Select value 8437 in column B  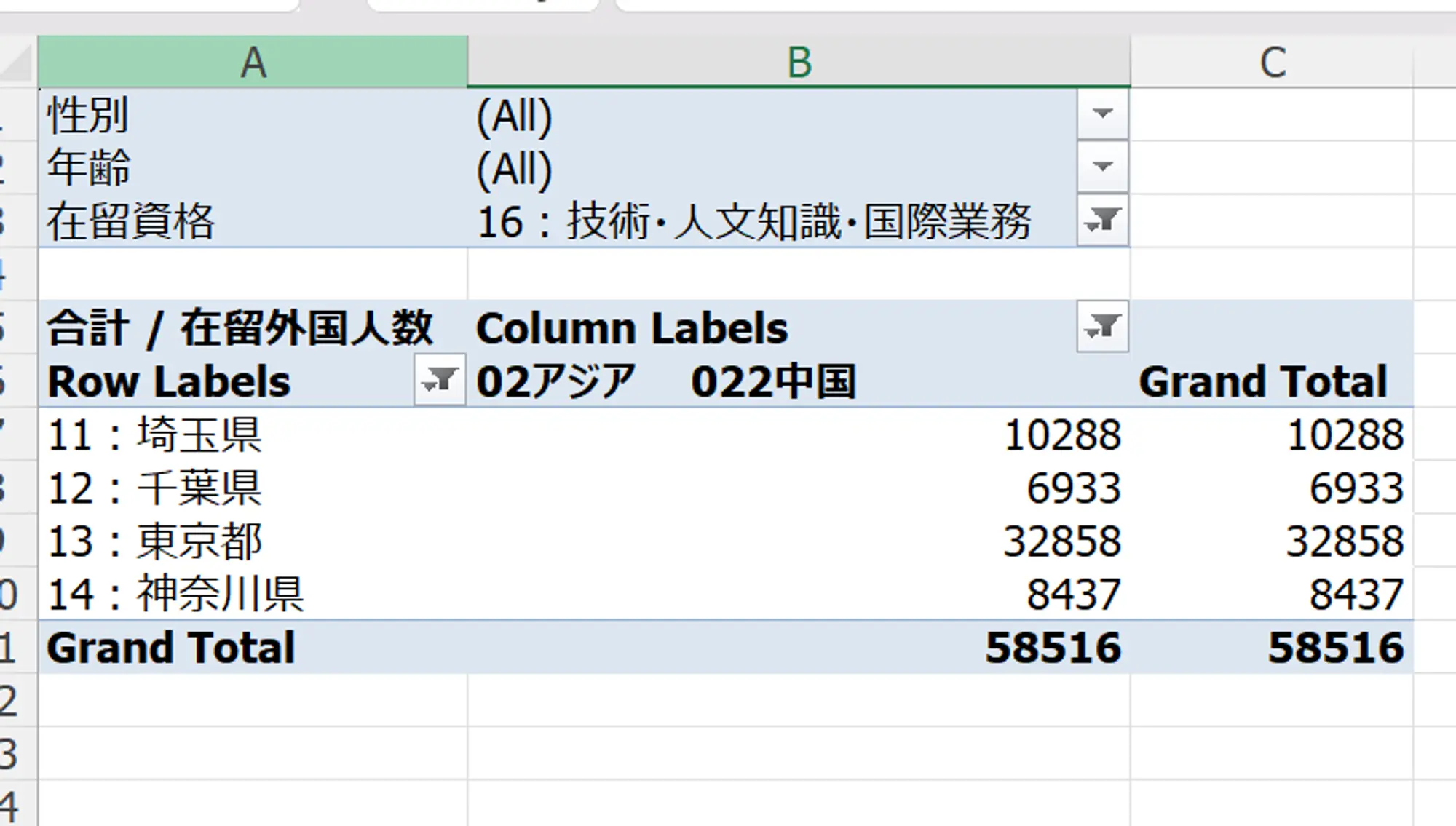(799, 594)
